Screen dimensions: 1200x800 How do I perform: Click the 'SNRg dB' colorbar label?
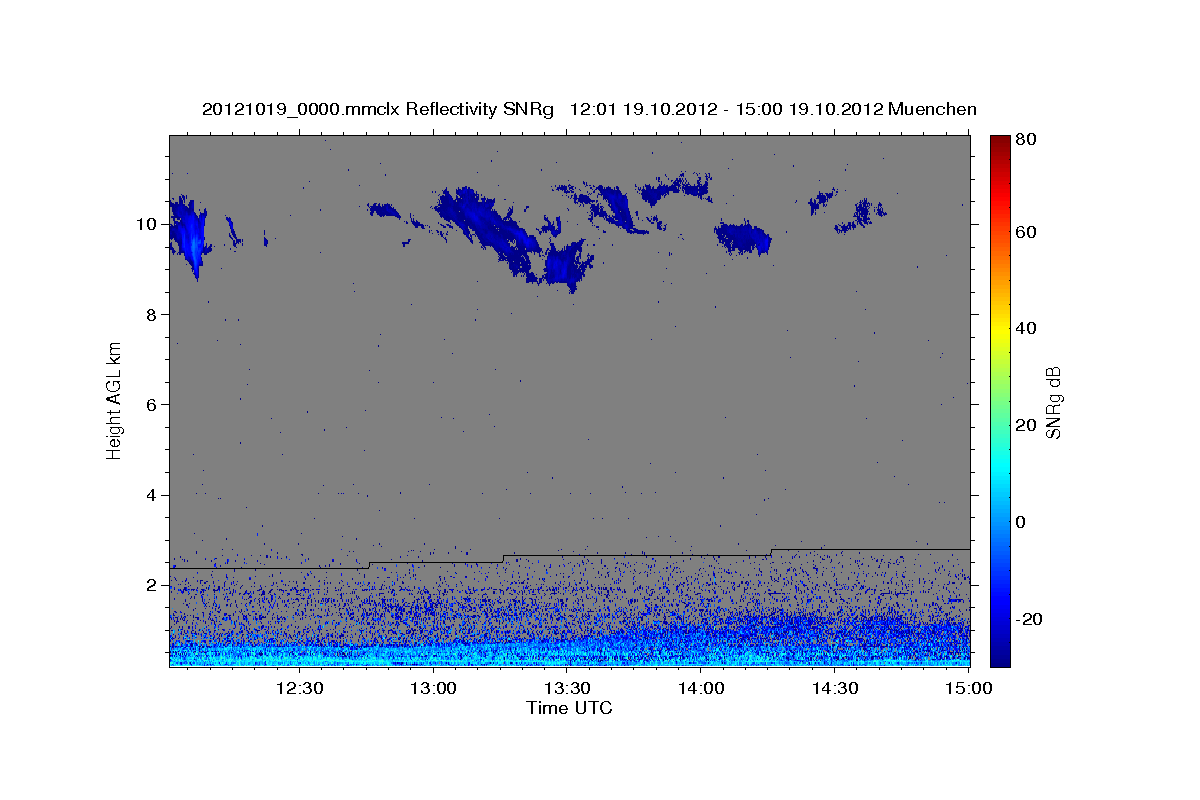1053,402
